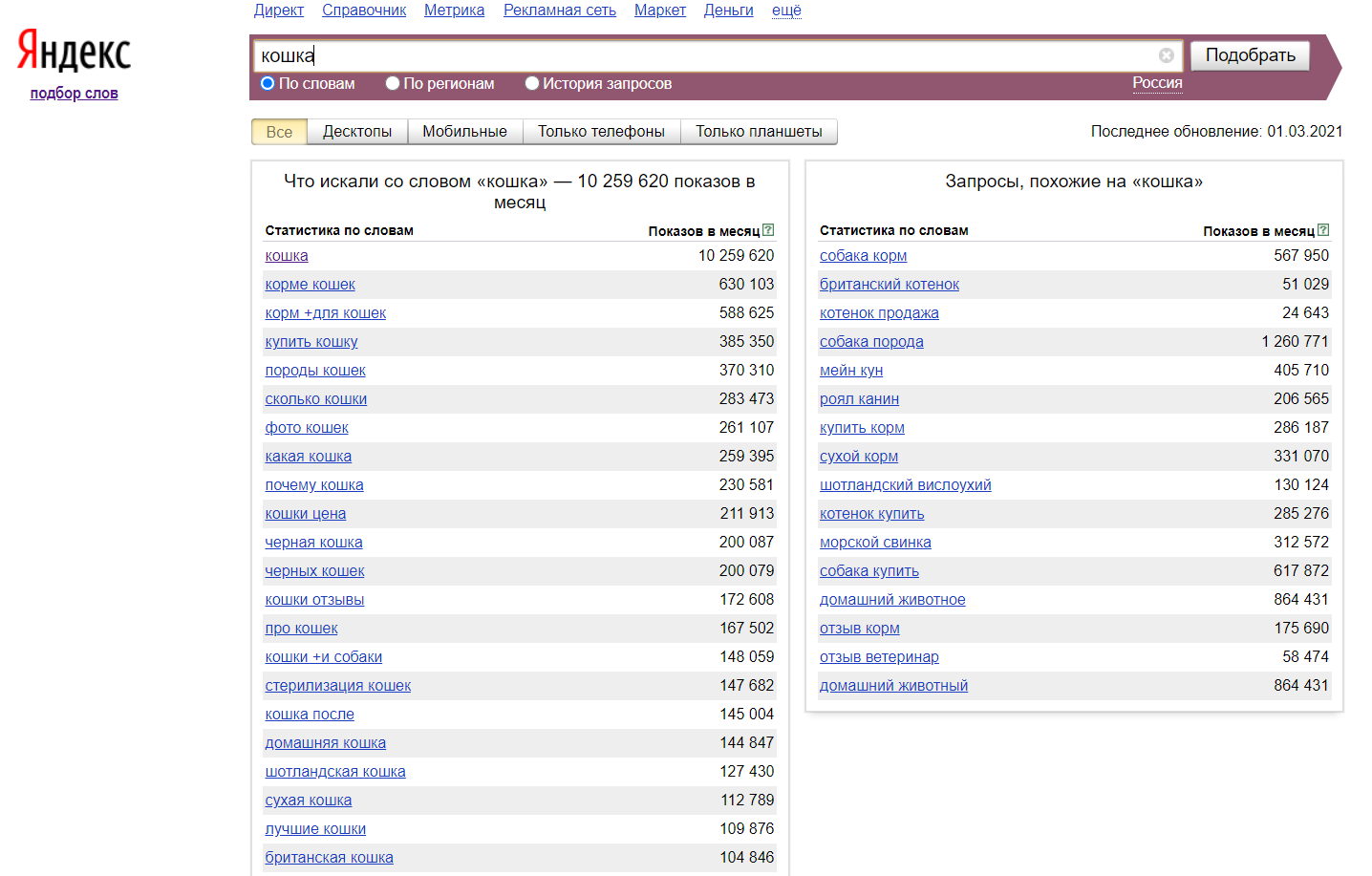
Task: Open the 'Директ' top menu link
Action: (279, 11)
